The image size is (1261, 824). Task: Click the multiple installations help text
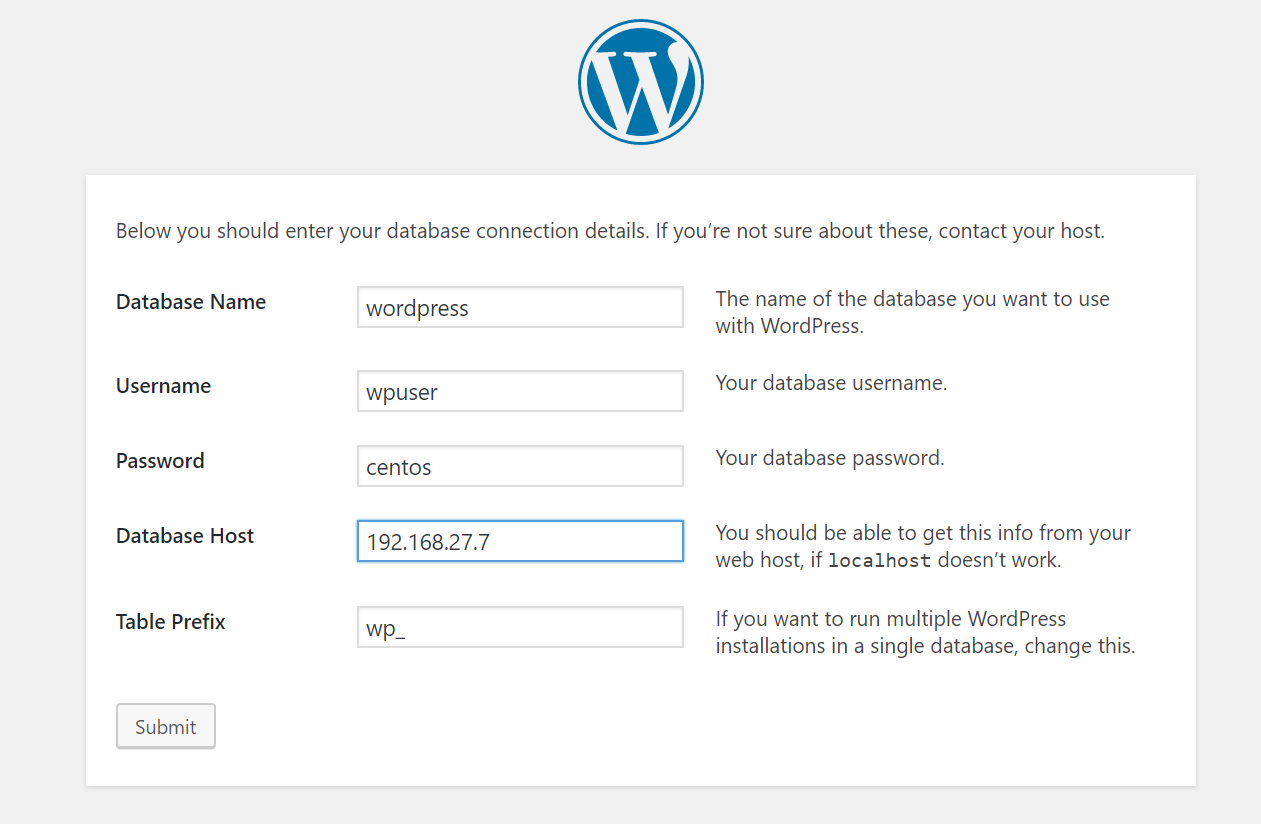click(925, 632)
